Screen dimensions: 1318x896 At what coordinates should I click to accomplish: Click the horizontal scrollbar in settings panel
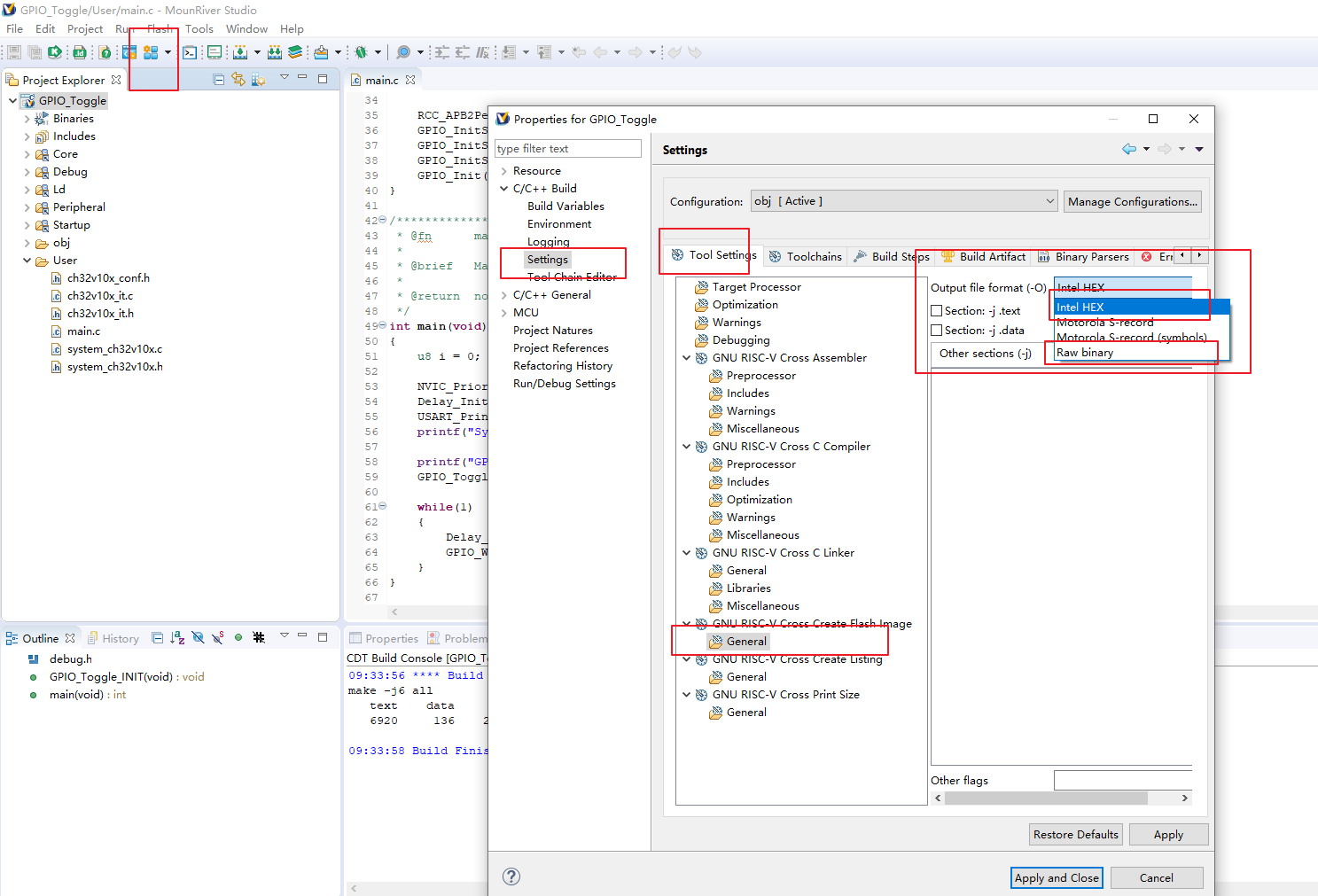tap(1046, 798)
